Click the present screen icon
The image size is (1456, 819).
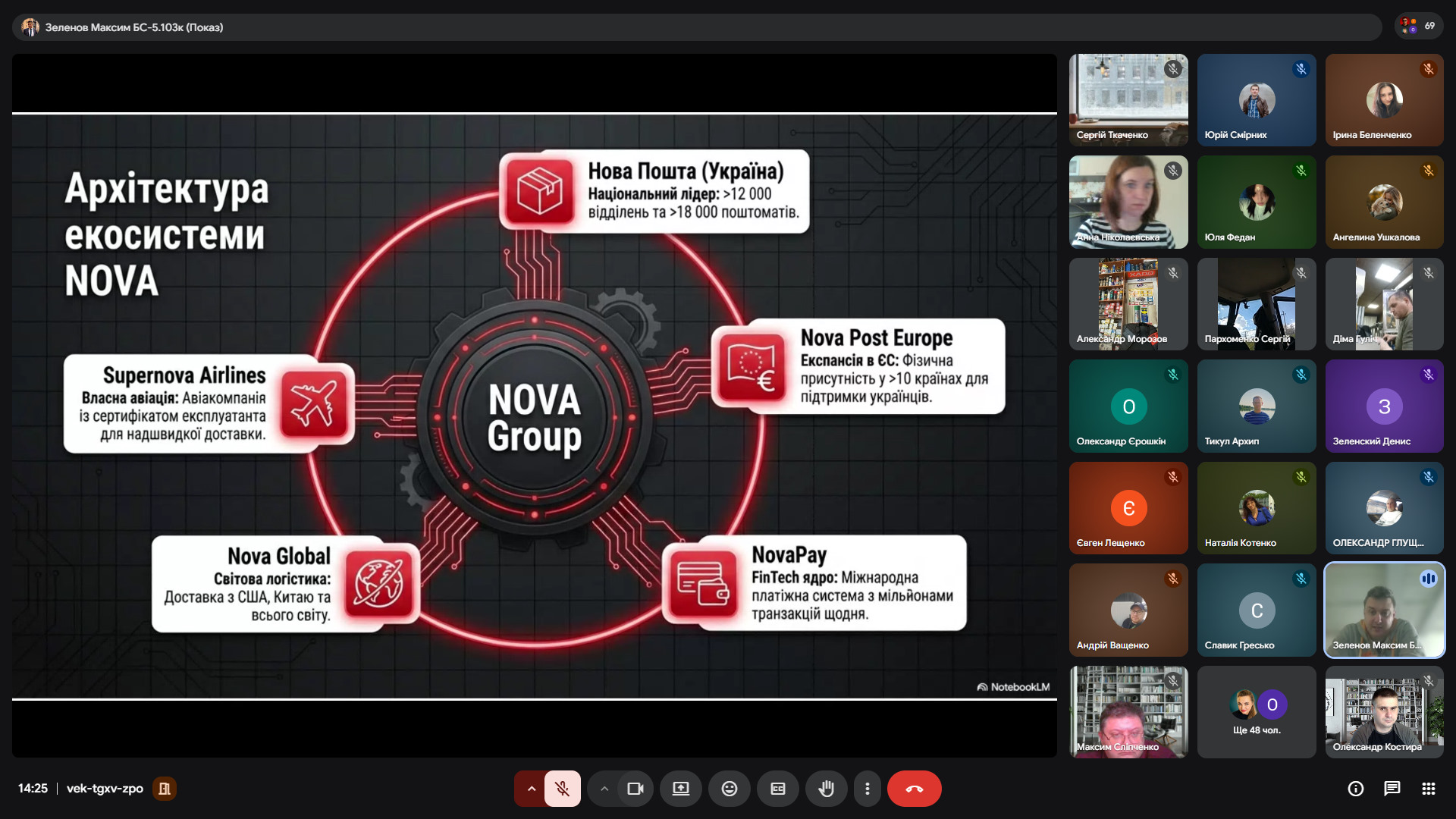[x=680, y=789]
